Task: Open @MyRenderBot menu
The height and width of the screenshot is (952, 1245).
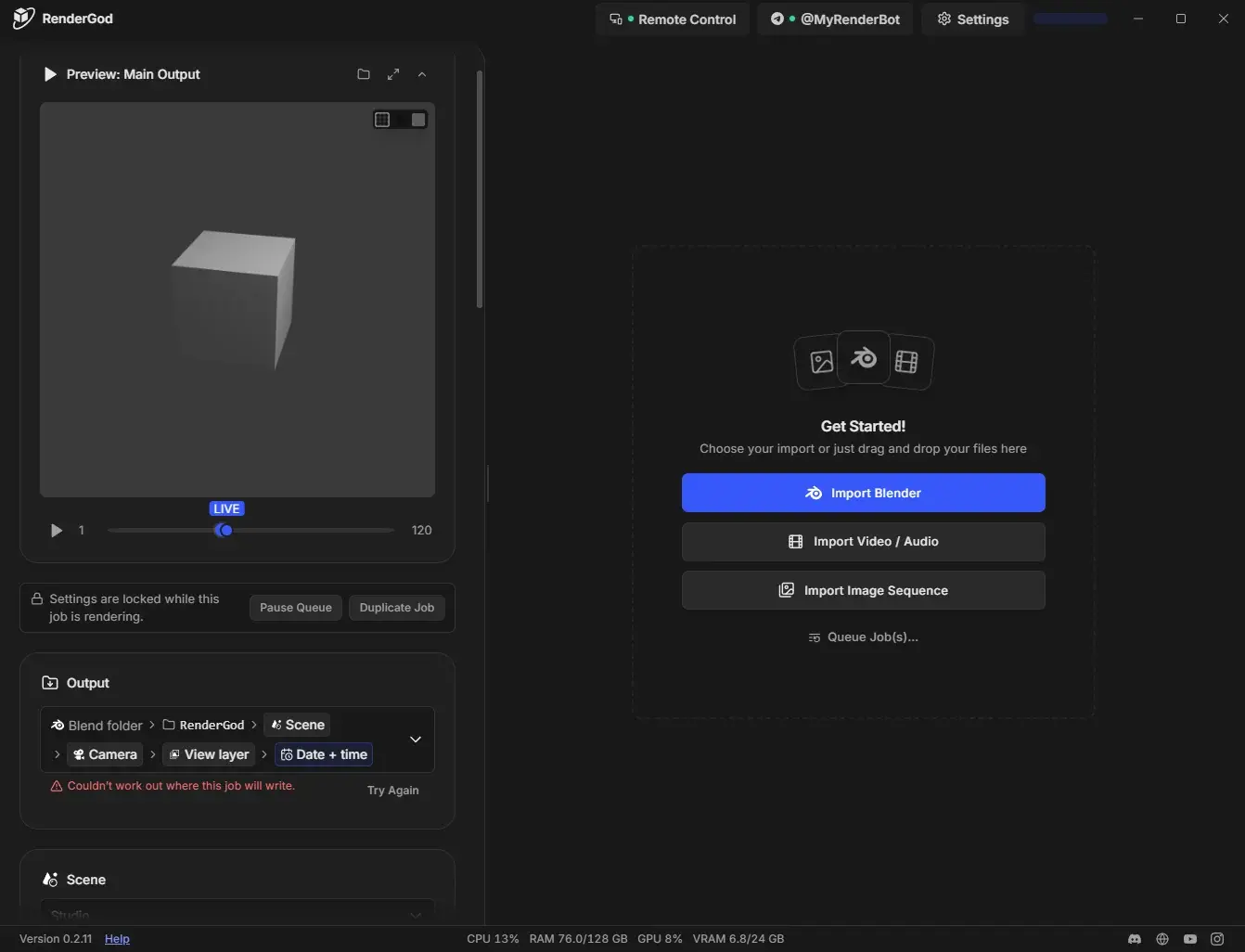Action: (835, 19)
